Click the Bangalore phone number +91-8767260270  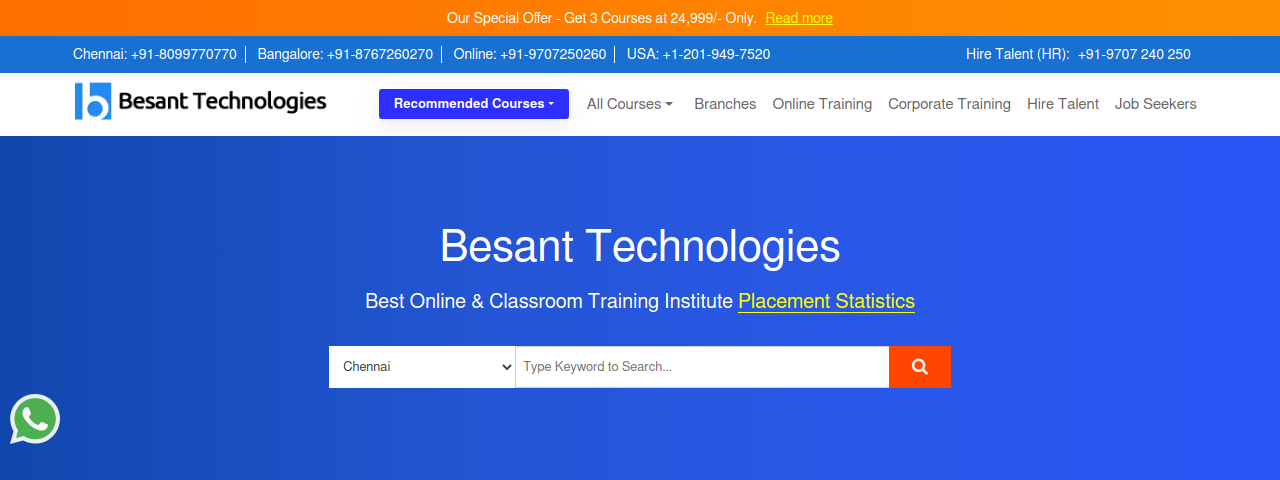380,54
